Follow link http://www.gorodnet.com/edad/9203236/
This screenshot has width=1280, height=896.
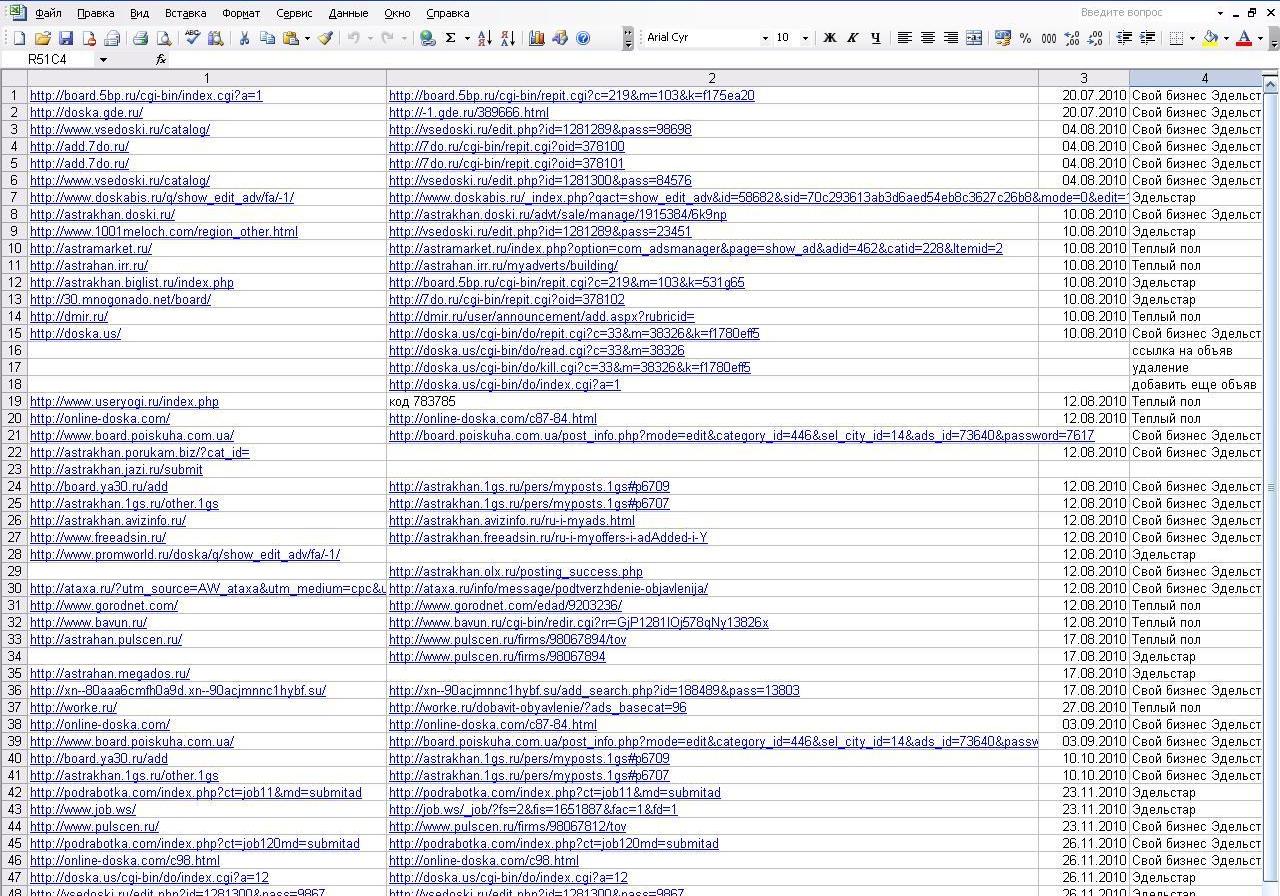[505, 605]
